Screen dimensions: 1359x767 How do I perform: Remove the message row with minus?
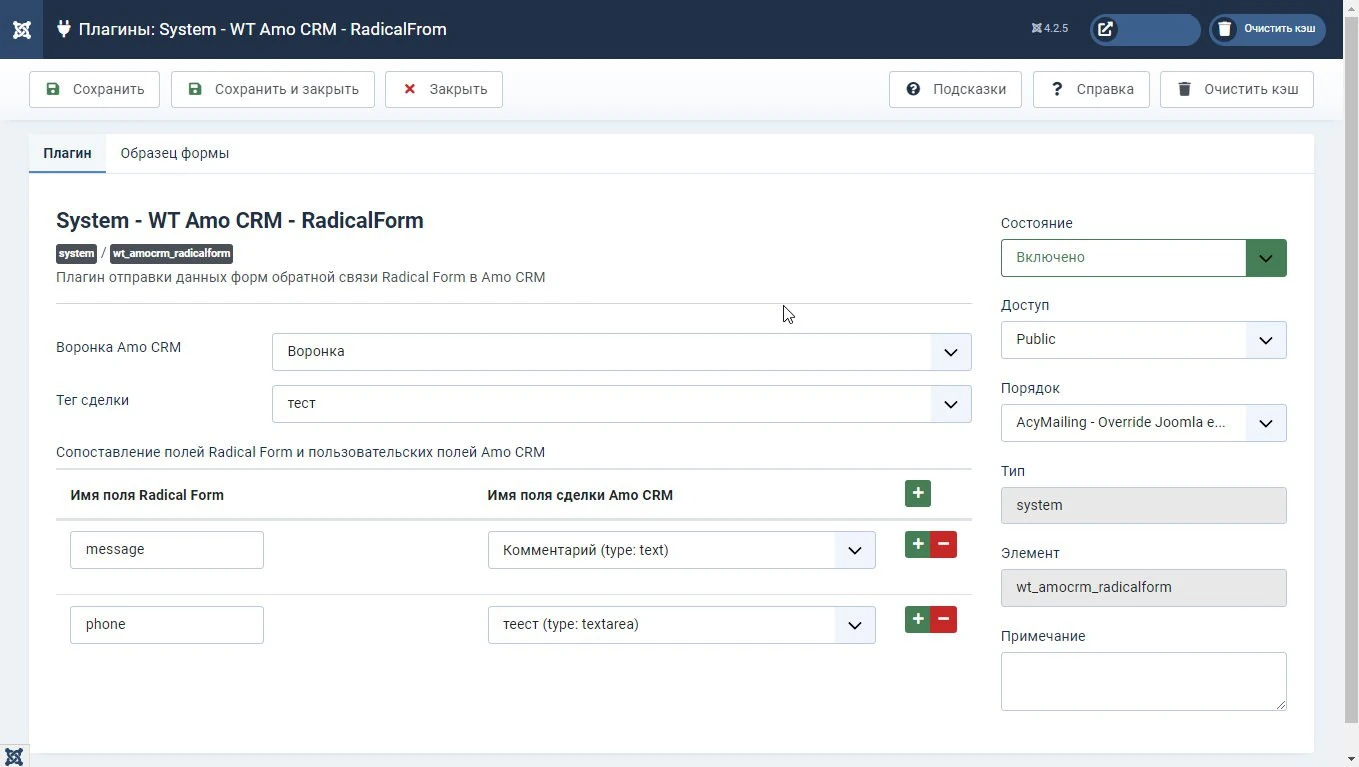pos(944,544)
